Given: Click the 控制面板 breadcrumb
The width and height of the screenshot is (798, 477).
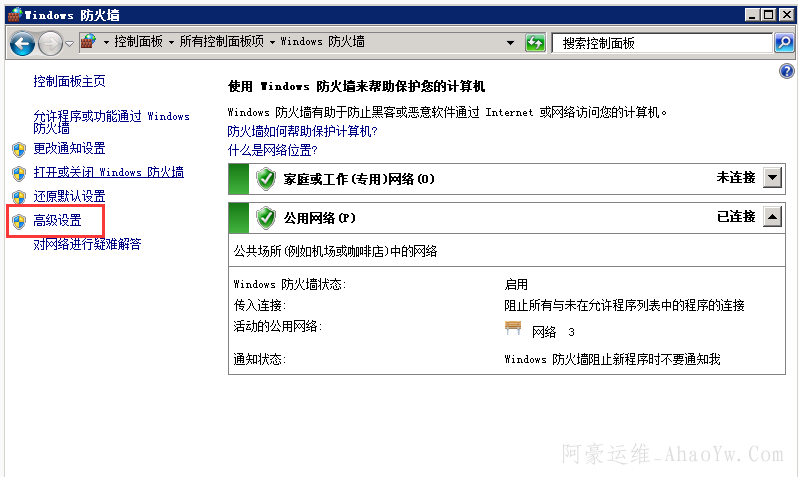Looking at the screenshot, I should point(138,41).
